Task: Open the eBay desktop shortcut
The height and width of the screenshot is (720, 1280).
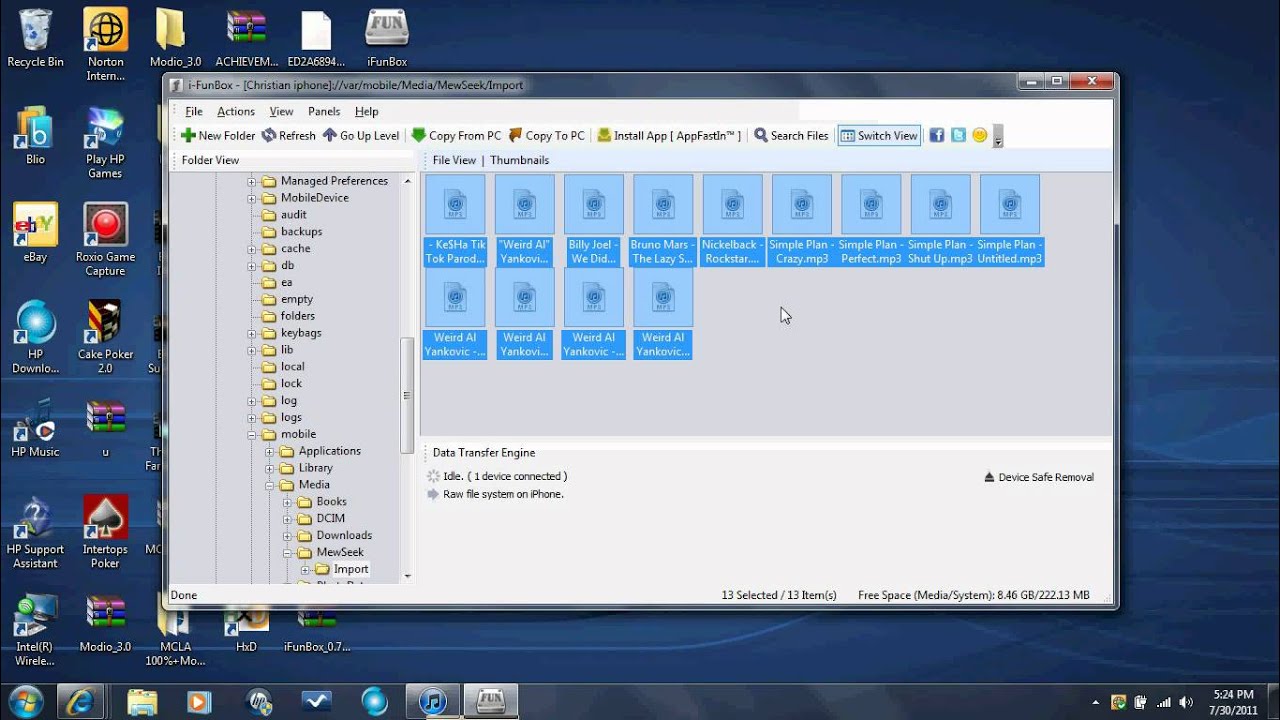Action: click(x=35, y=233)
